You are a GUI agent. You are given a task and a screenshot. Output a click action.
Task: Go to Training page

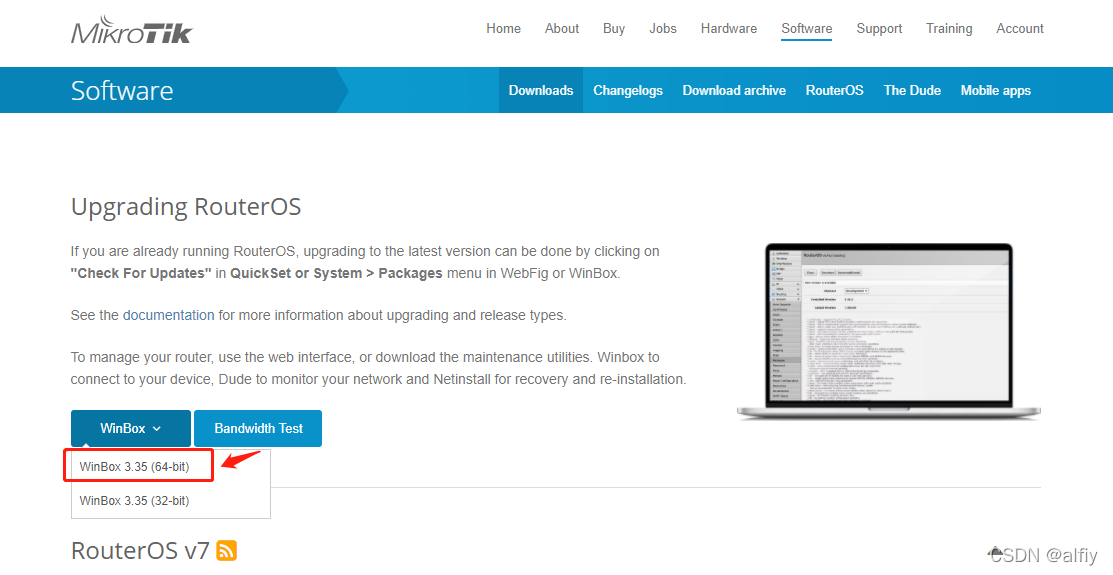[x=949, y=28]
